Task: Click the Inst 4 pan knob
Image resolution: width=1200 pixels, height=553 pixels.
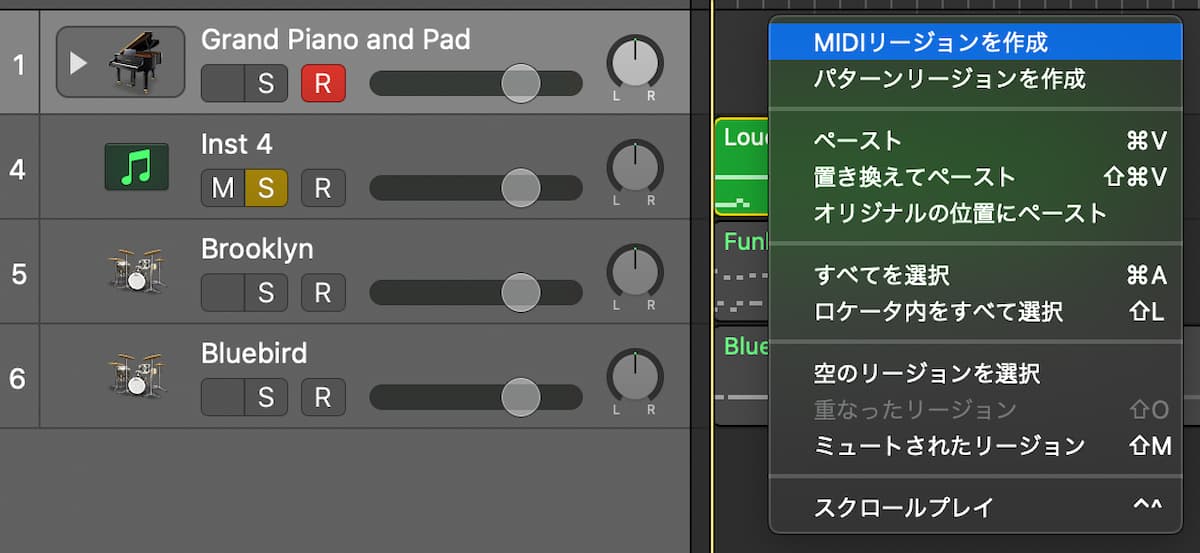Action: 635,167
